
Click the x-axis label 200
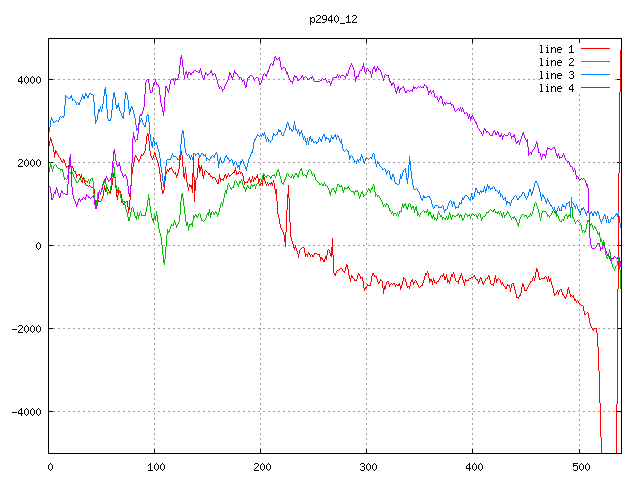pyautogui.click(x=262, y=467)
